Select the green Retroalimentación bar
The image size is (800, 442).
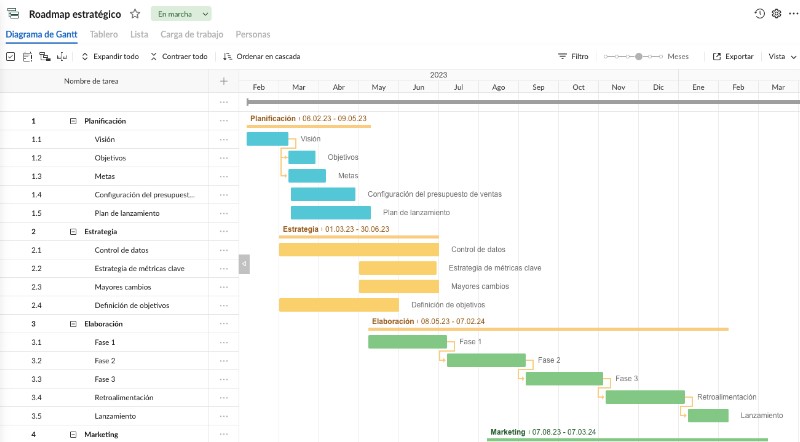coord(645,397)
